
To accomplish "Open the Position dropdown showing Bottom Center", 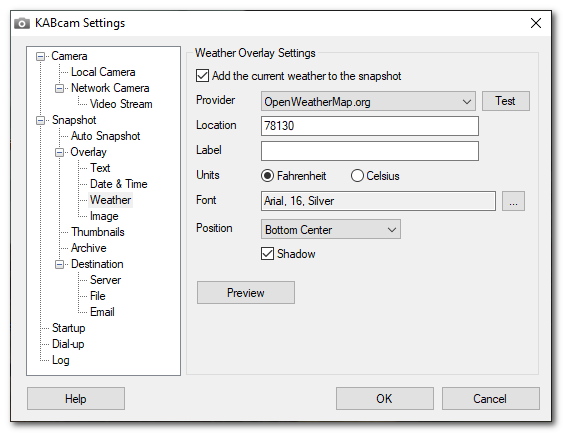I will [331, 229].
